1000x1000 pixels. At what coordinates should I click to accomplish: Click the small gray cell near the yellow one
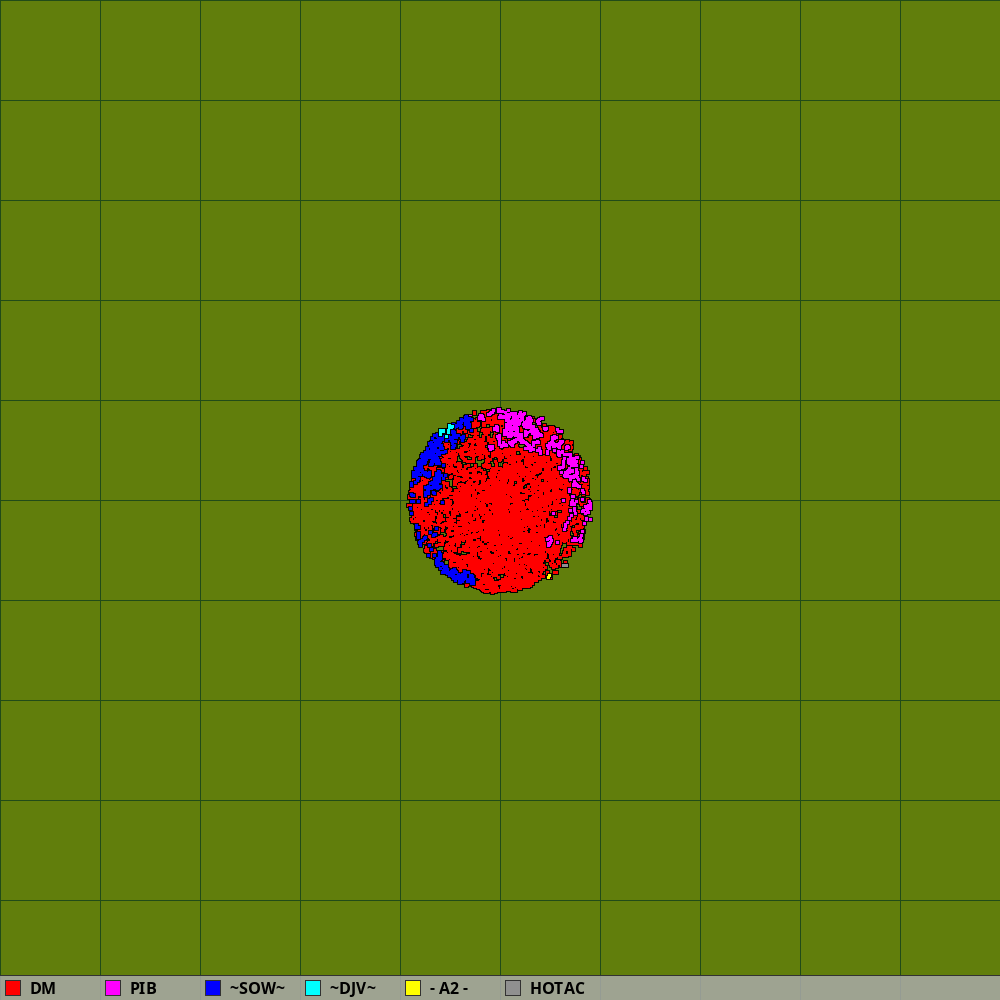tap(565, 565)
